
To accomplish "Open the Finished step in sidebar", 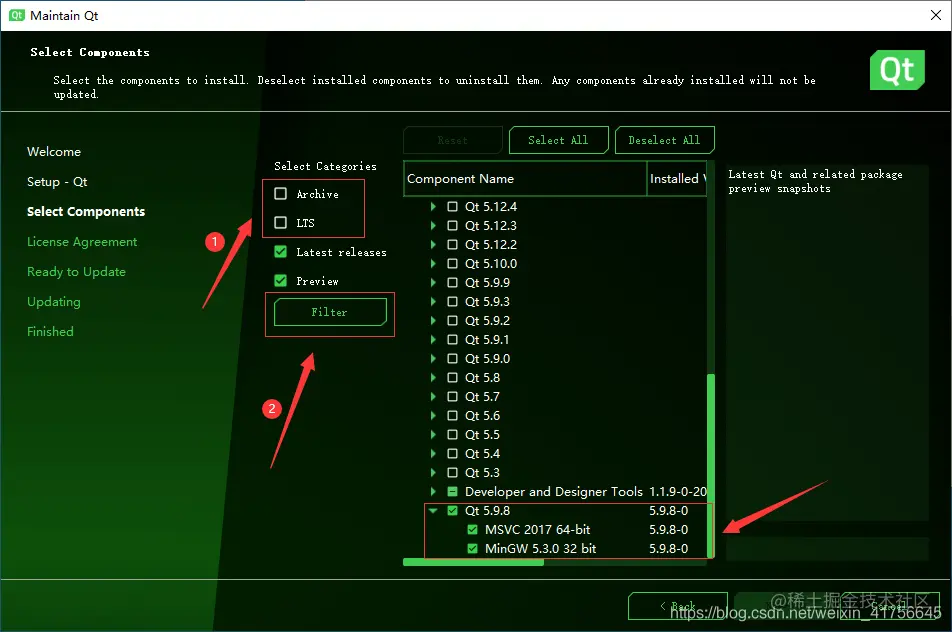I will pyautogui.click(x=50, y=331).
